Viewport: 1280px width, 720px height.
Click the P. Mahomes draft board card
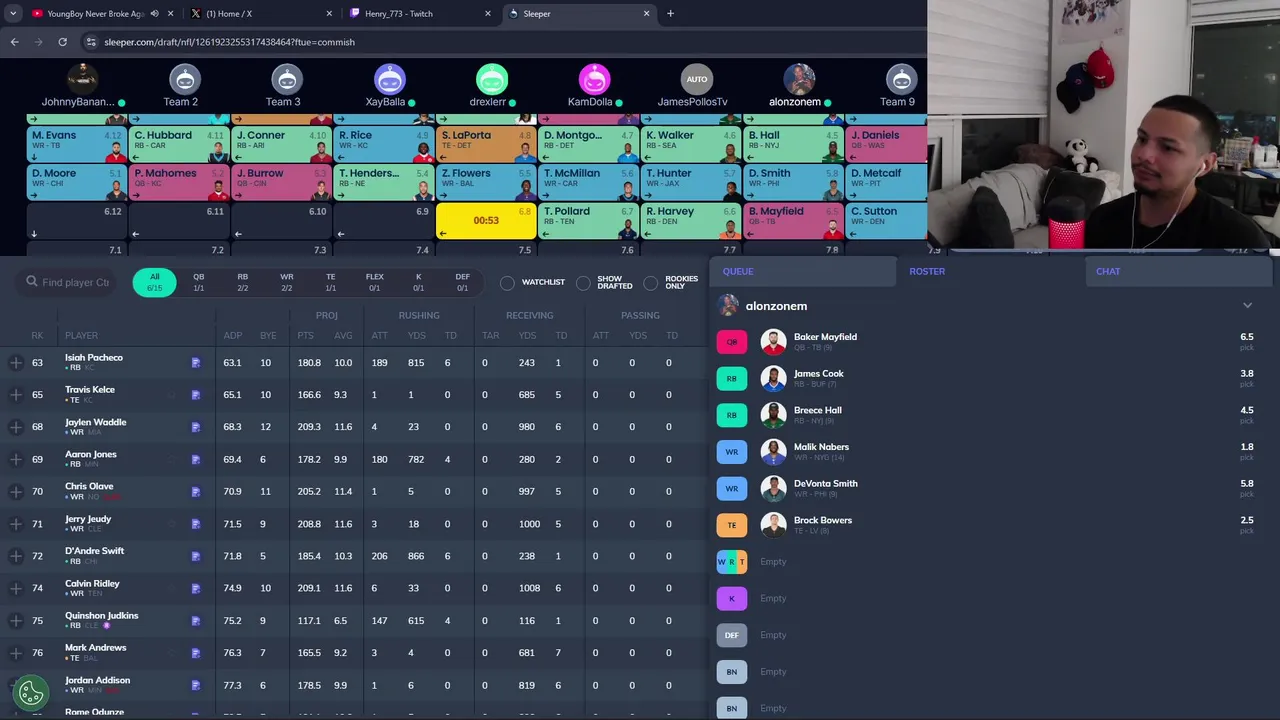pos(179,182)
